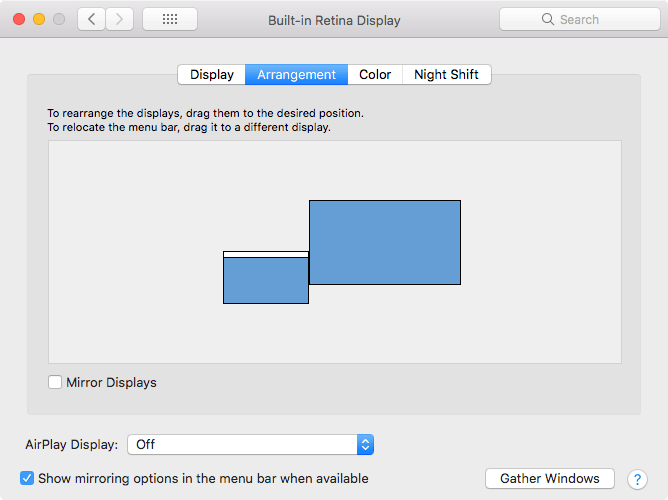
Task: Go forward with the right chevron button
Action: click(119, 19)
